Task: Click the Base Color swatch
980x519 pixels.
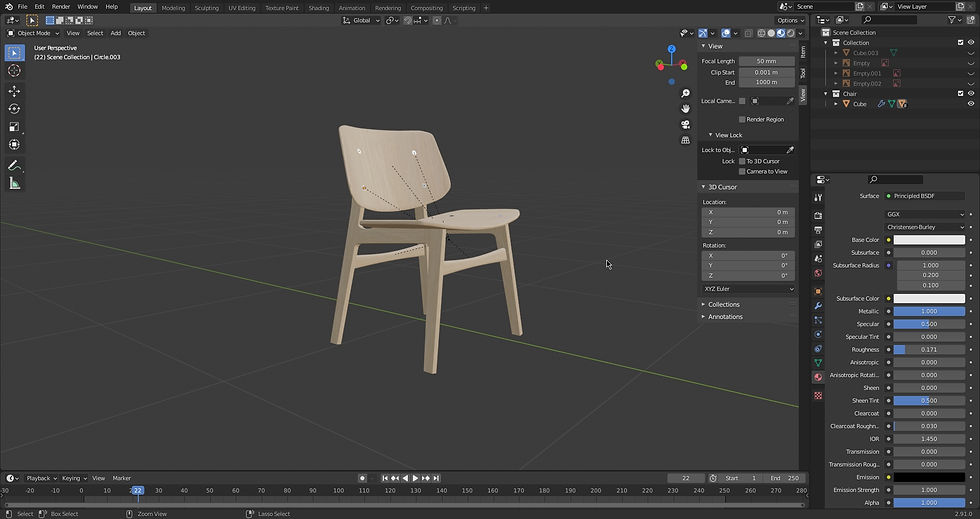Action: [x=929, y=240]
